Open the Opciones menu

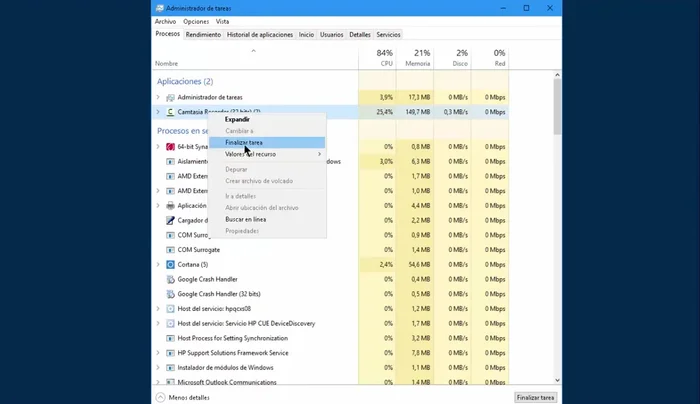click(196, 21)
